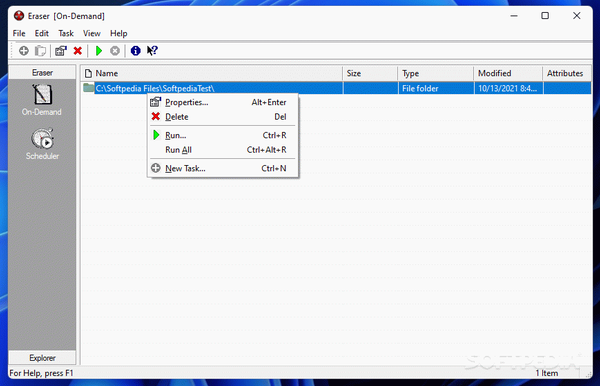Screen dimensions: 600x386
Task: Click the 1 Item status bar text
Action: click(546, 373)
